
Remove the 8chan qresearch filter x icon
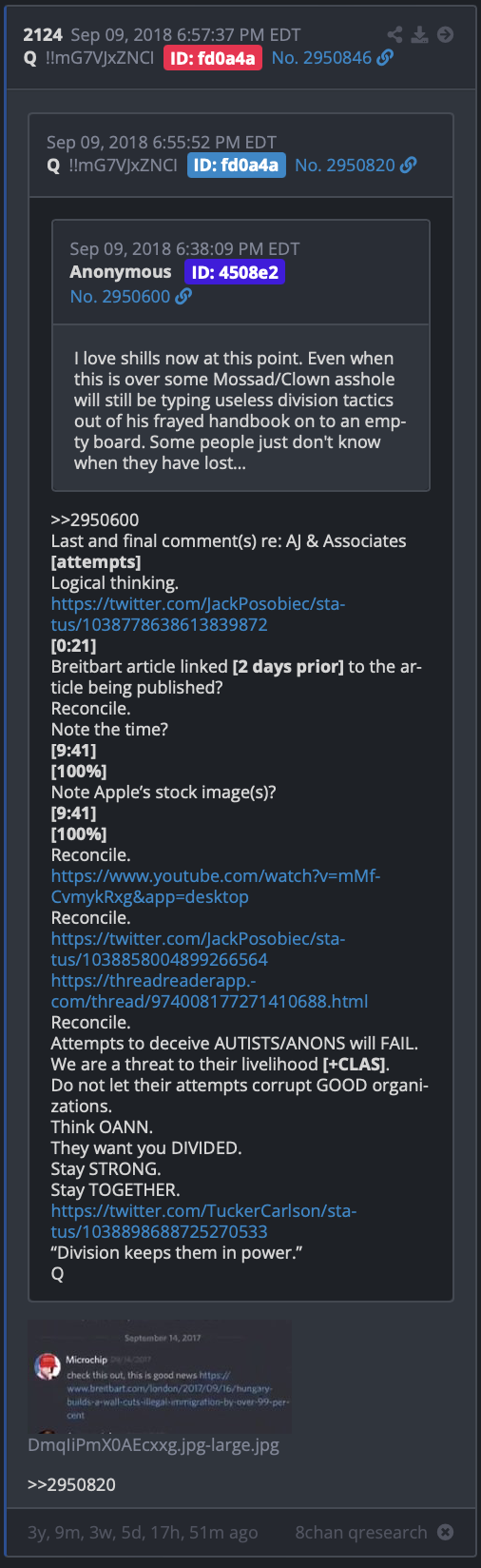(x=445, y=1532)
